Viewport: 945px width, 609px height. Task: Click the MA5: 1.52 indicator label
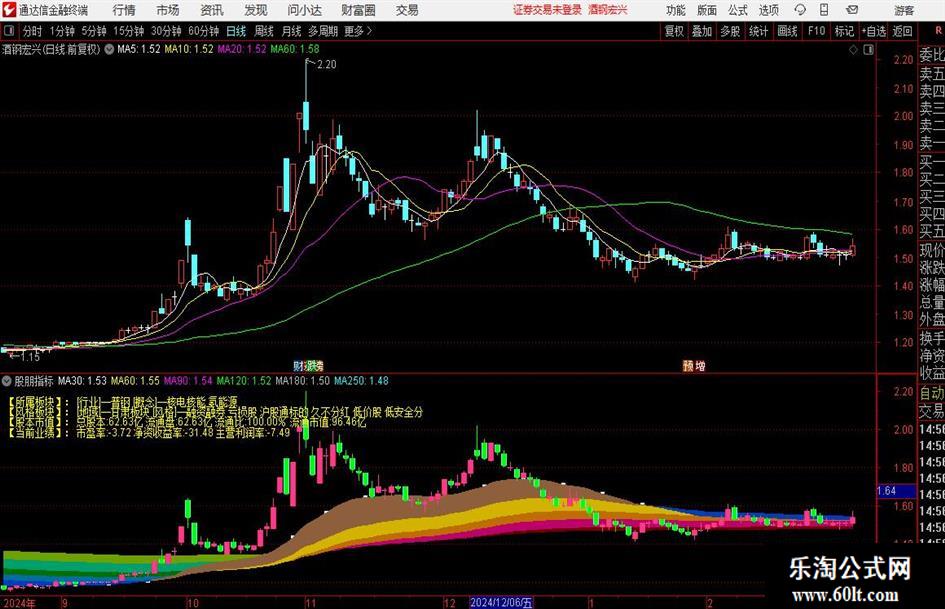pyautogui.click(x=139, y=49)
